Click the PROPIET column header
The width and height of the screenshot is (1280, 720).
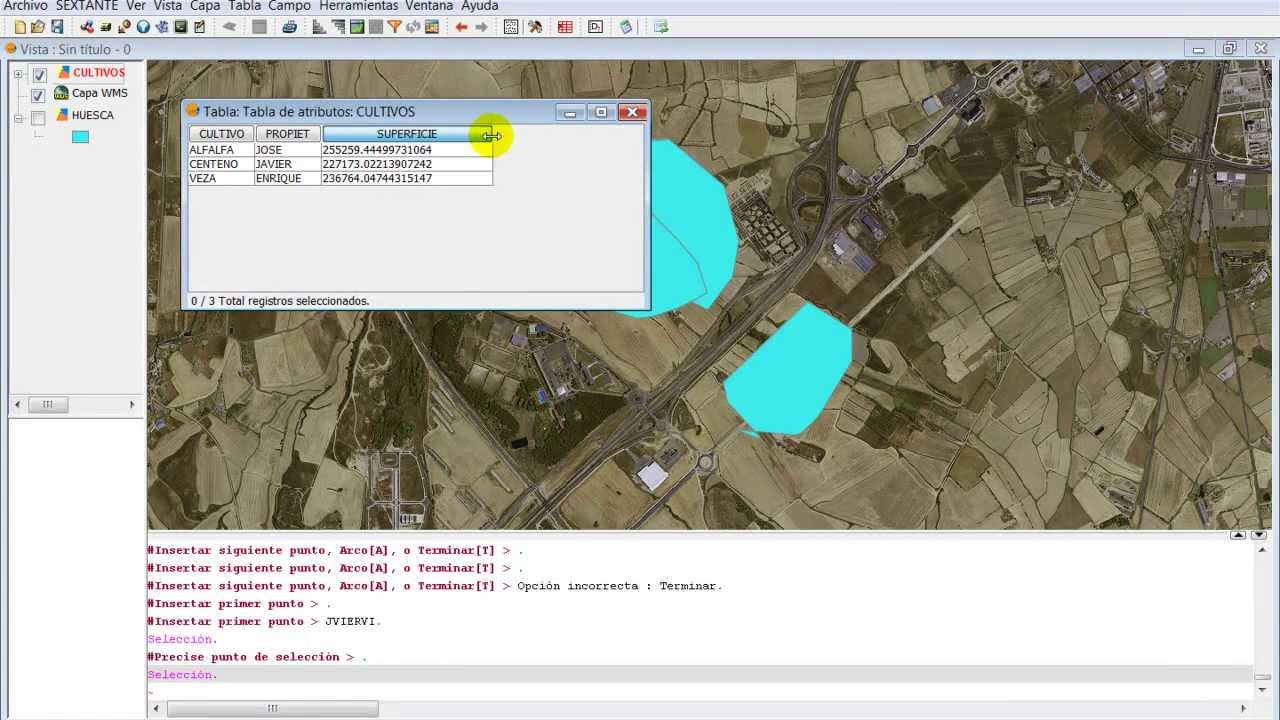click(x=288, y=134)
